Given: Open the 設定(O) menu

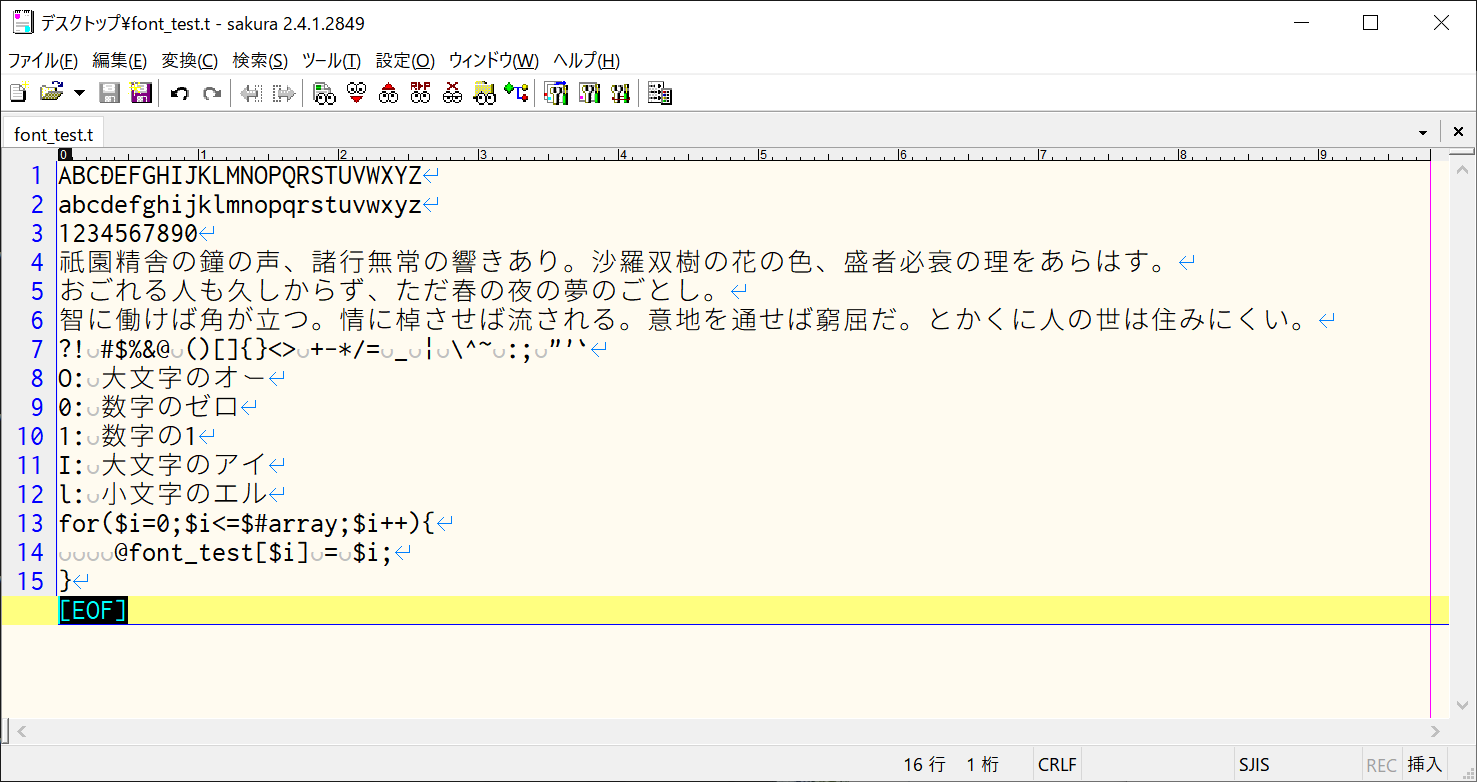Looking at the screenshot, I should pyautogui.click(x=405, y=60).
